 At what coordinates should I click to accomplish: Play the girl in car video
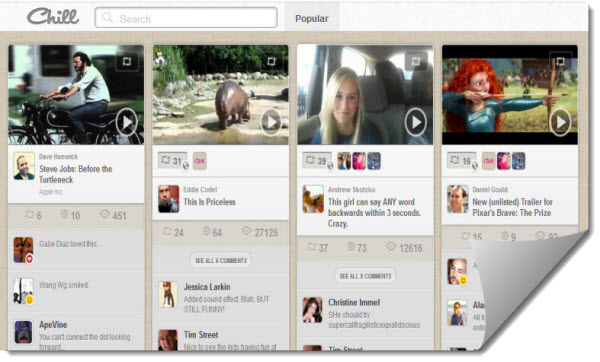tap(416, 122)
